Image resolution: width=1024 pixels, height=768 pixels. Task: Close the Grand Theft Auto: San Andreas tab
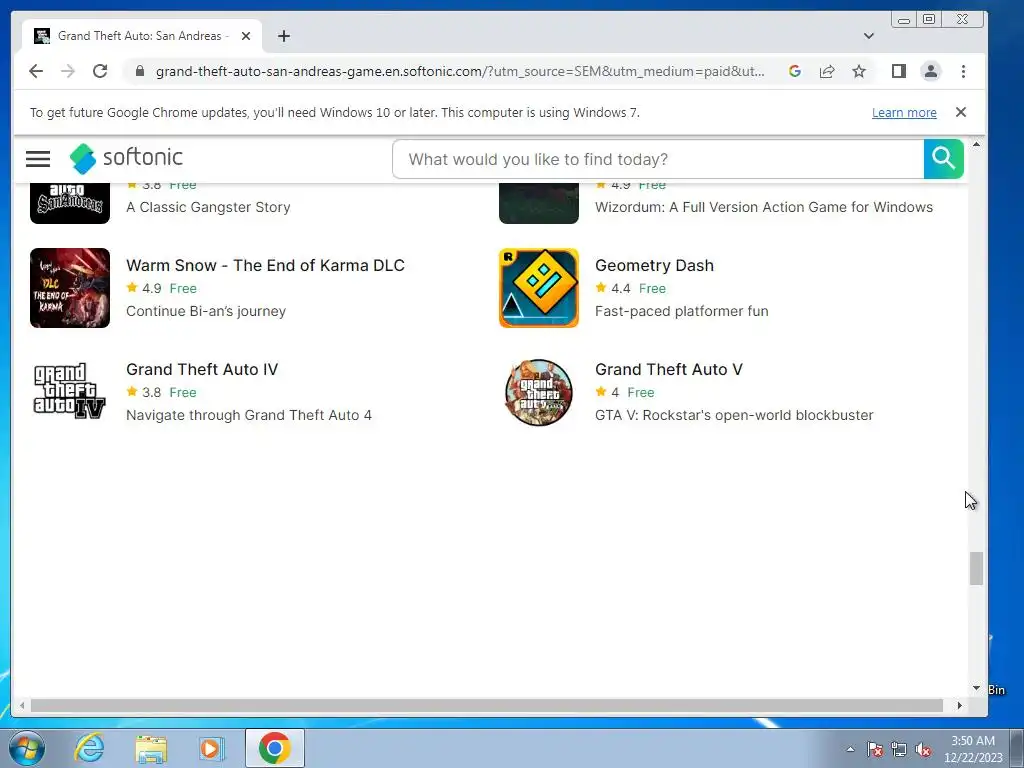point(246,36)
